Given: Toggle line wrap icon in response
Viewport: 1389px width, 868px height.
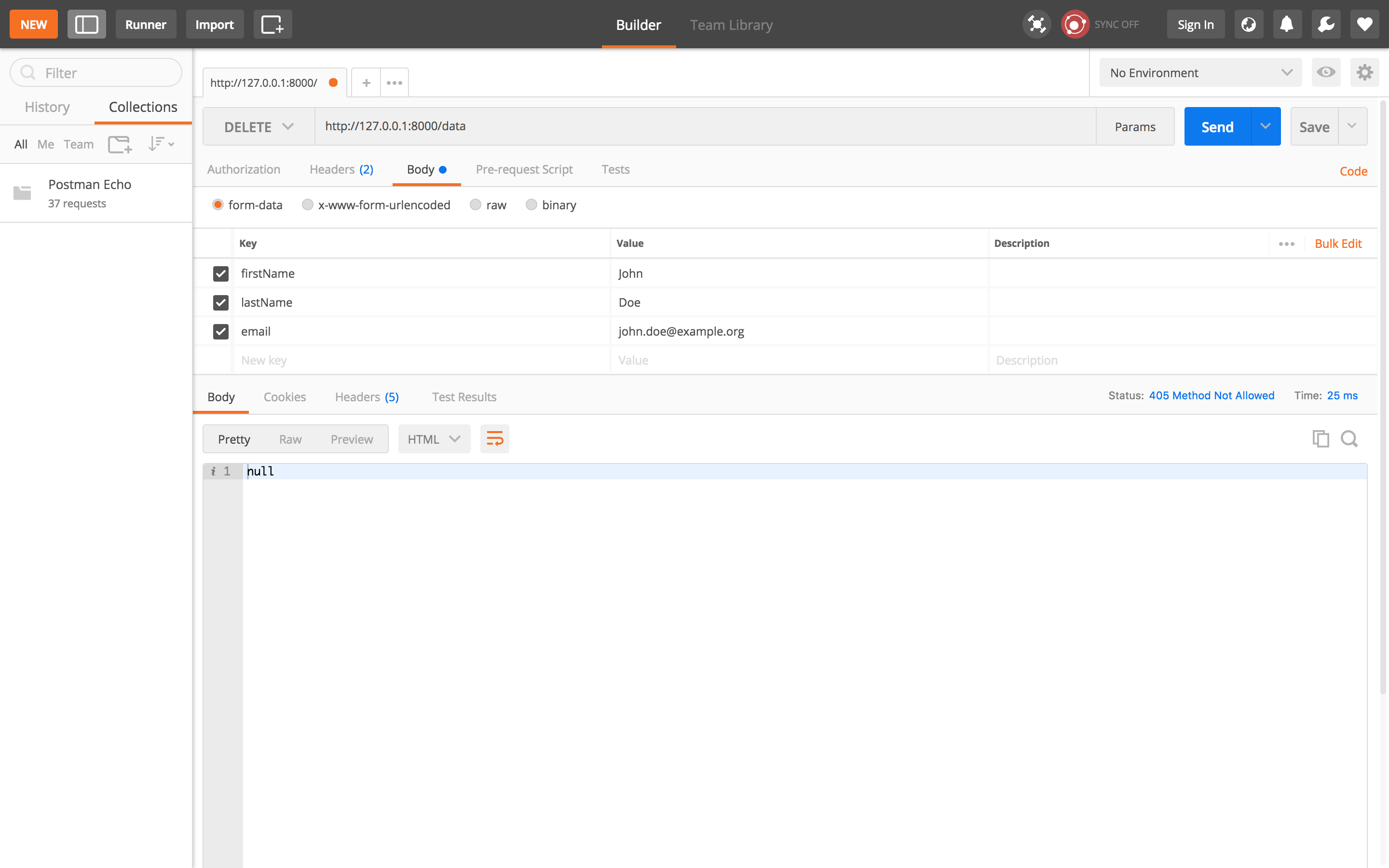Looking at the screenshot, I should [494, 439].
